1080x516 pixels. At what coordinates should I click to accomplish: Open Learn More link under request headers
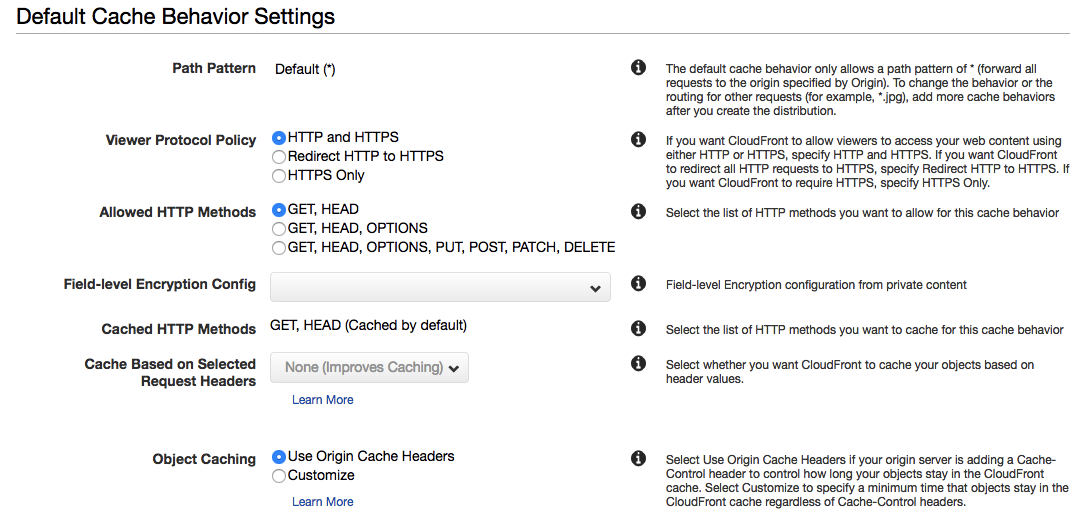pyautogui.click(x=322, y=400)
